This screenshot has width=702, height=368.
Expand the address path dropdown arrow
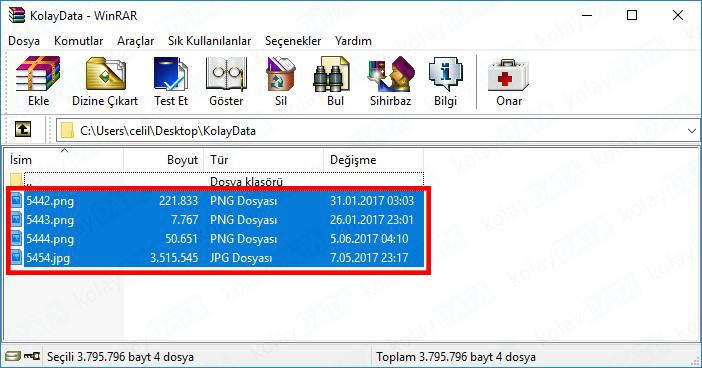coord(692,131)
